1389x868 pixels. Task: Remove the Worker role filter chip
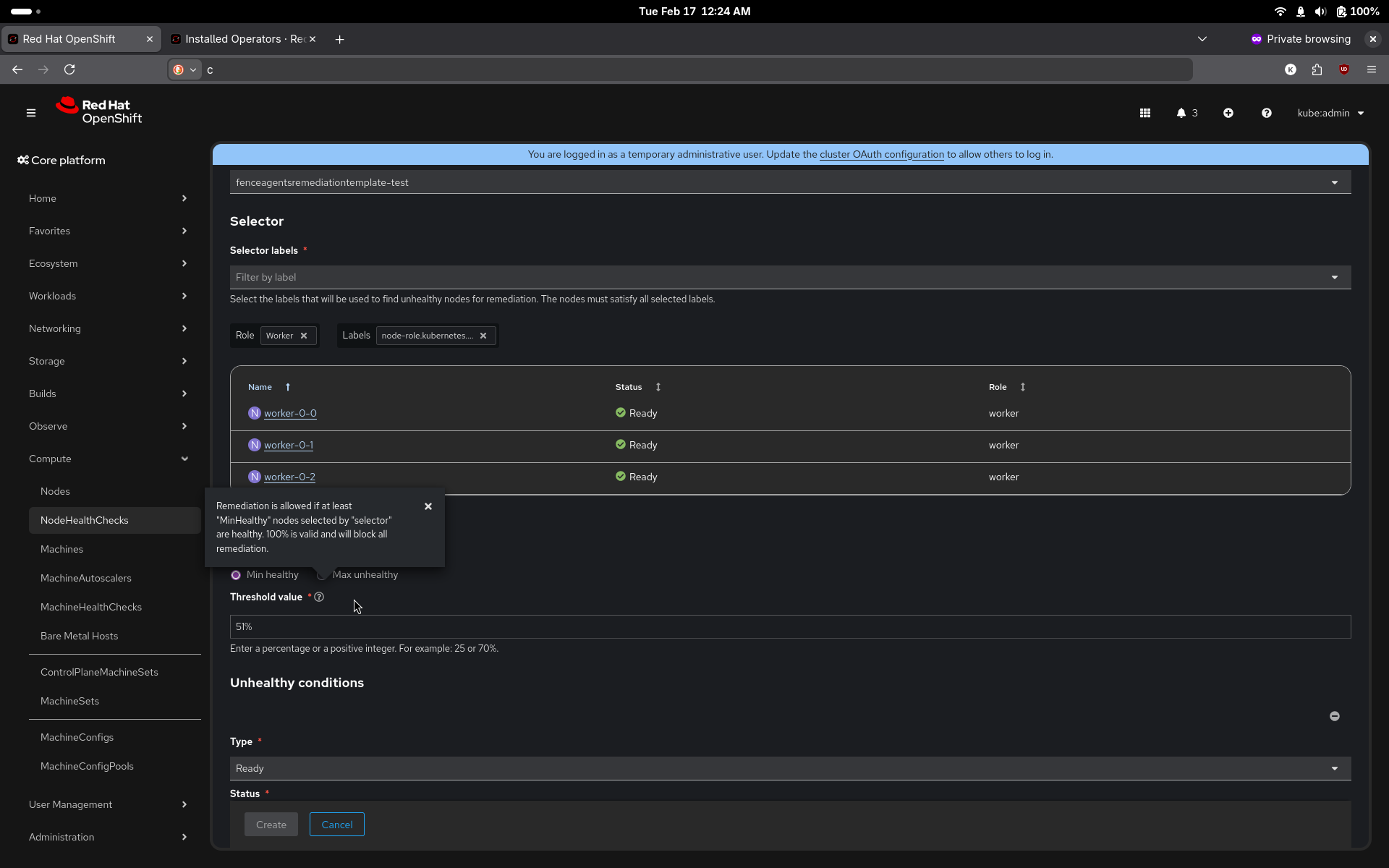pyautogui.click(x=304, y=336)
